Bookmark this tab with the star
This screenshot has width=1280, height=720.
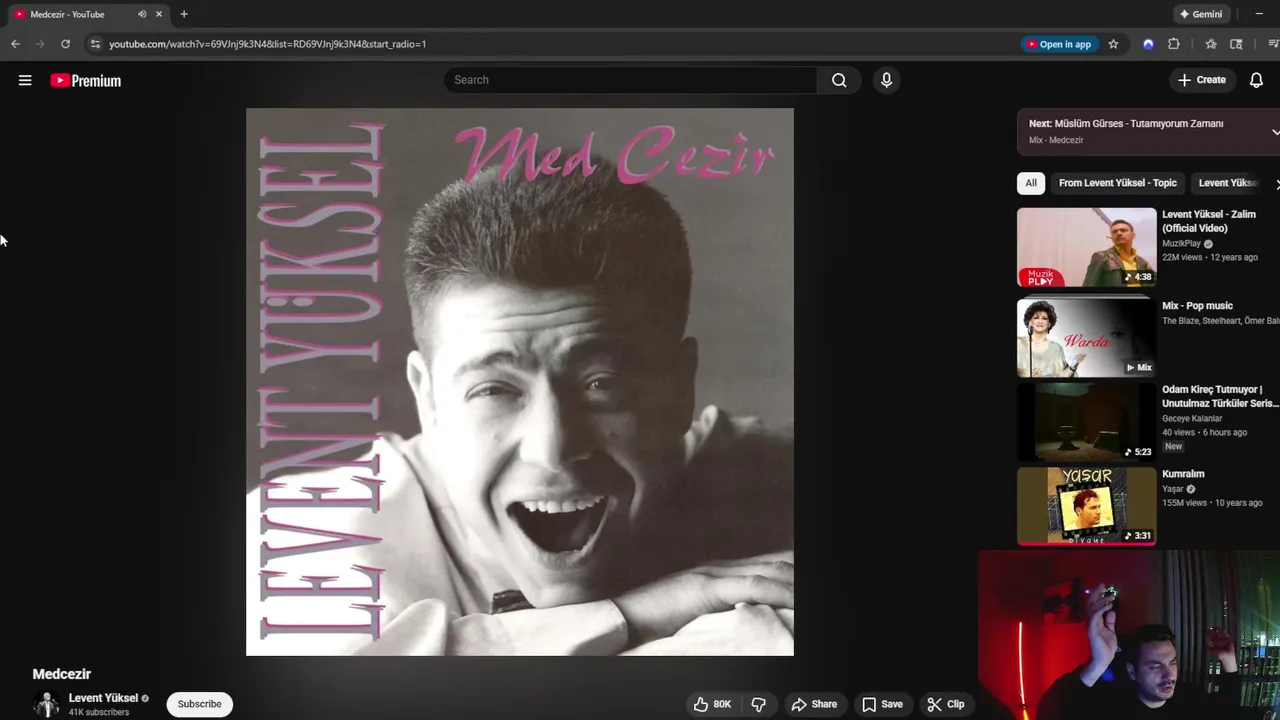tap(1113, 44)
